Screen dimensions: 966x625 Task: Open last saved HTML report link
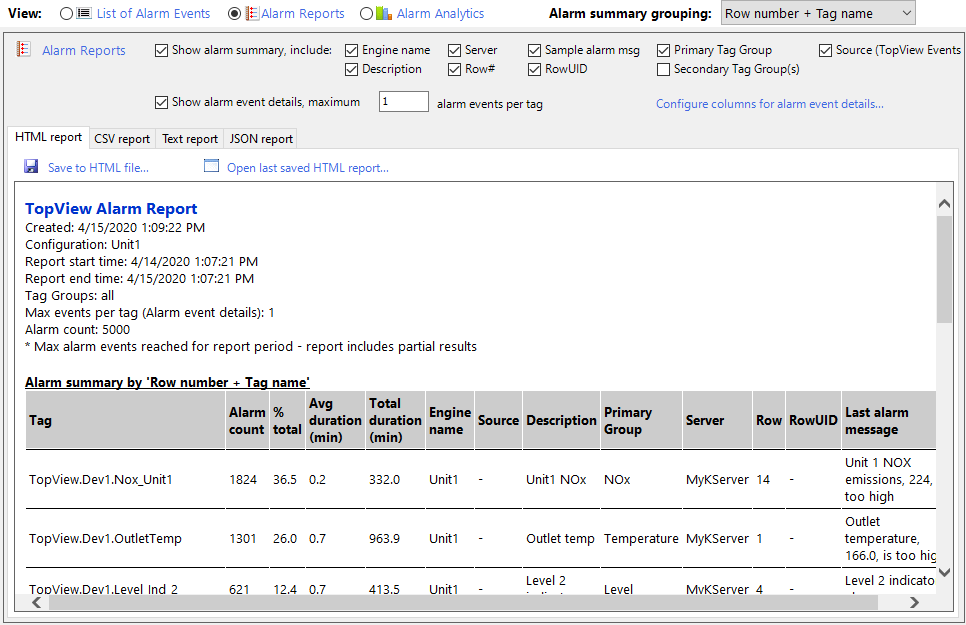[308, 168]
